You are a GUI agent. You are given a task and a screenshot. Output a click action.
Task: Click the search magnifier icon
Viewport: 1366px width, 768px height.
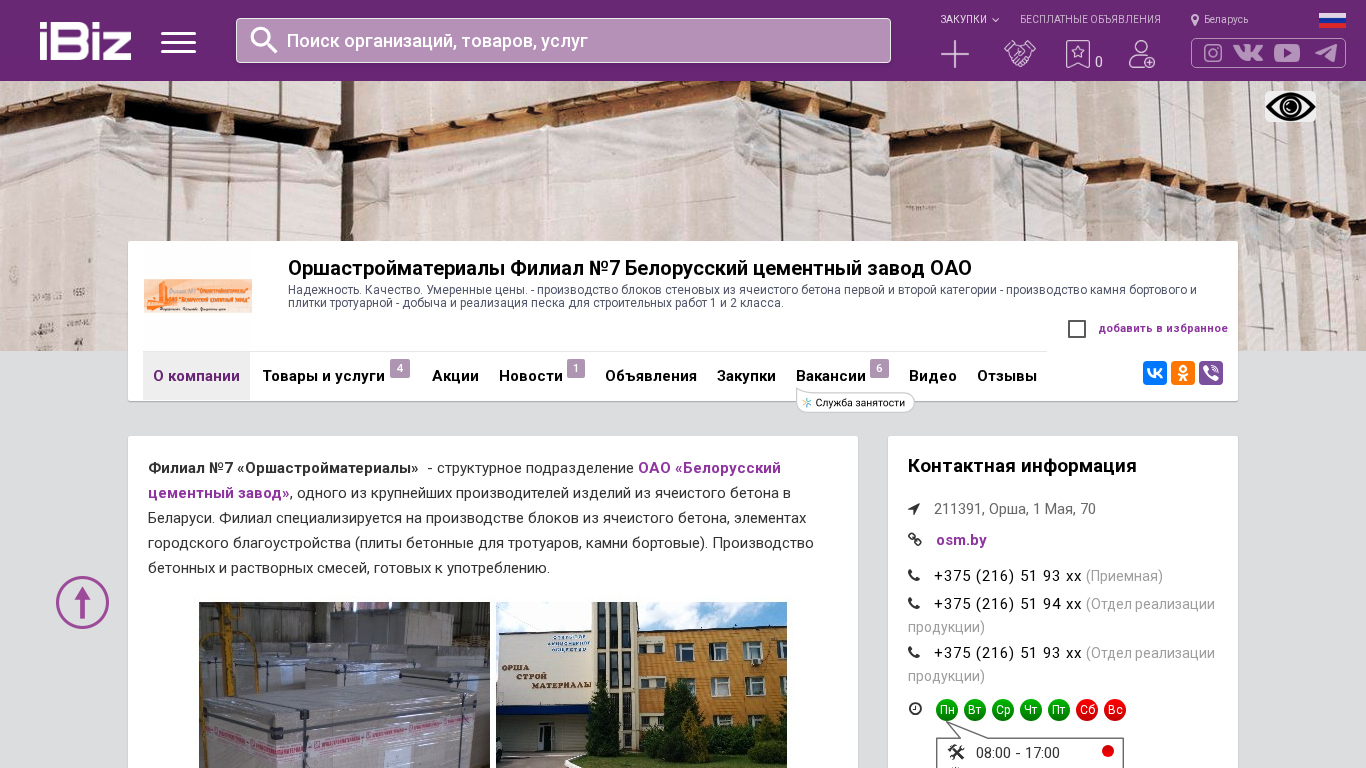point(264,40)
